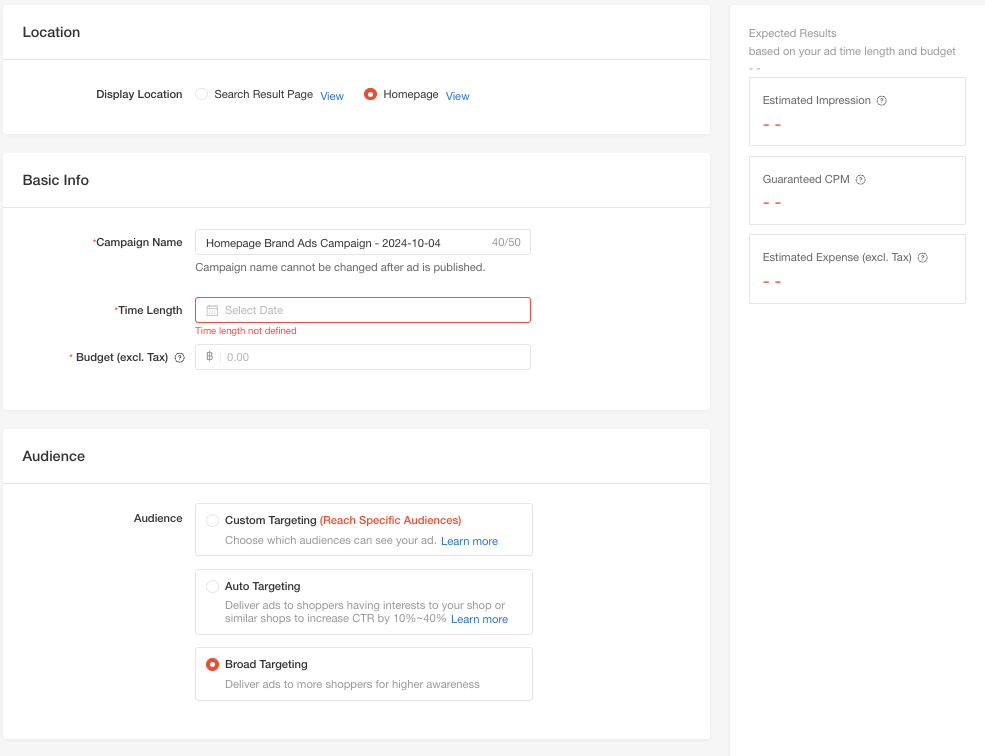Click help icon next to Budget (excl. Tax)
The image size is (985, 756).
[180, 358]
